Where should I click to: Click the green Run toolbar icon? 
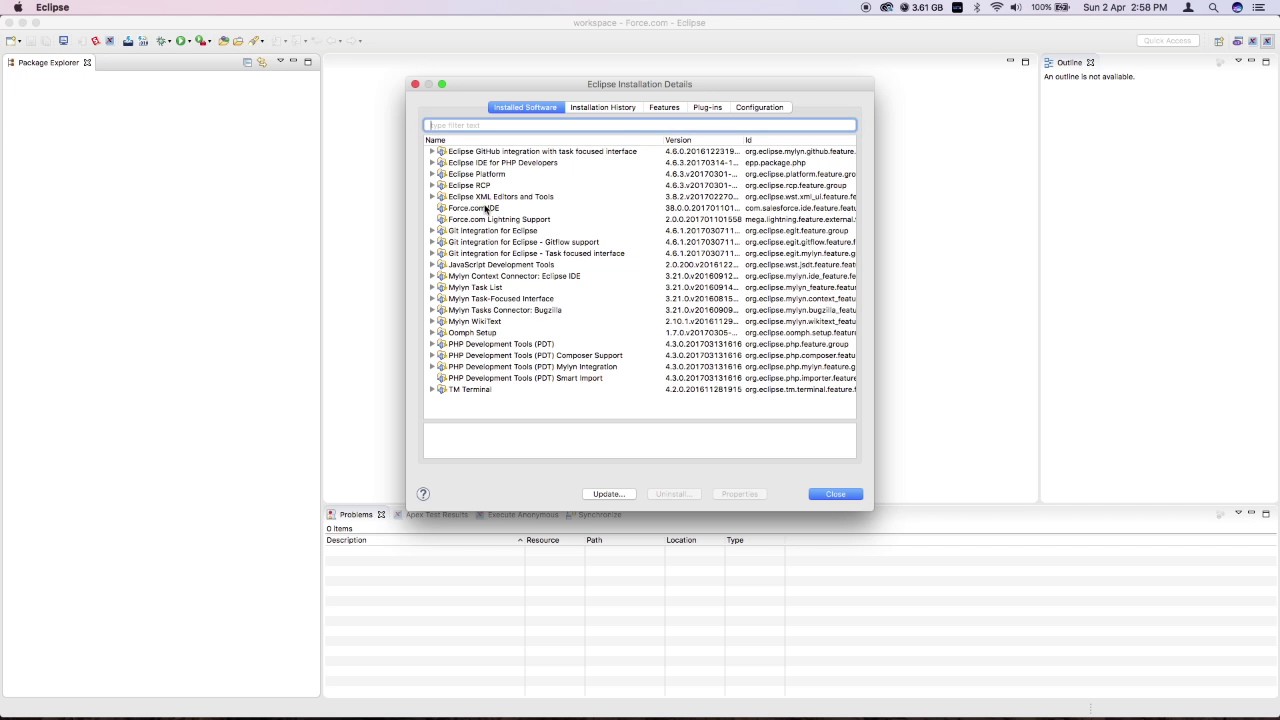pyautogui.click(x=181, y=41)
